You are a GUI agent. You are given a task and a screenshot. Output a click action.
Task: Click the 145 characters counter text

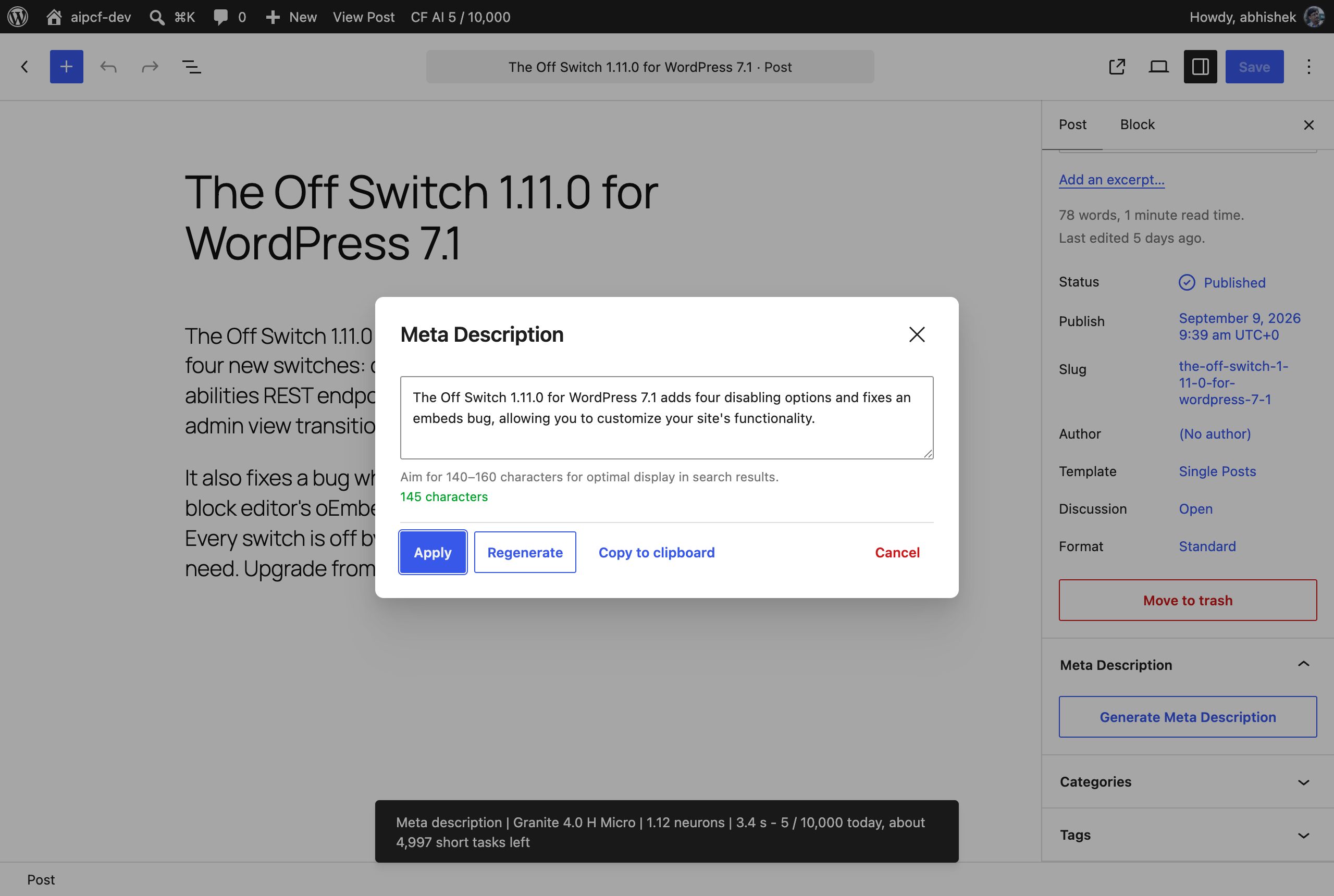tap(443, 496)
